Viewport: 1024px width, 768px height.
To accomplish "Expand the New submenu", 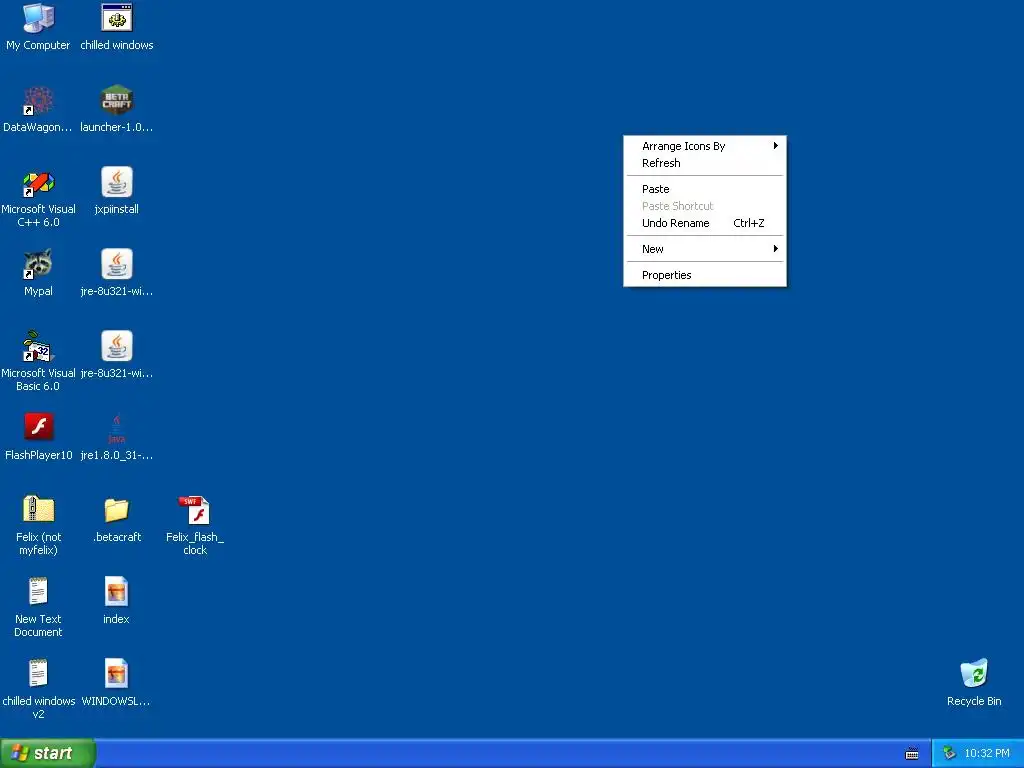I will pyautogui.click(x=705, y=249).
